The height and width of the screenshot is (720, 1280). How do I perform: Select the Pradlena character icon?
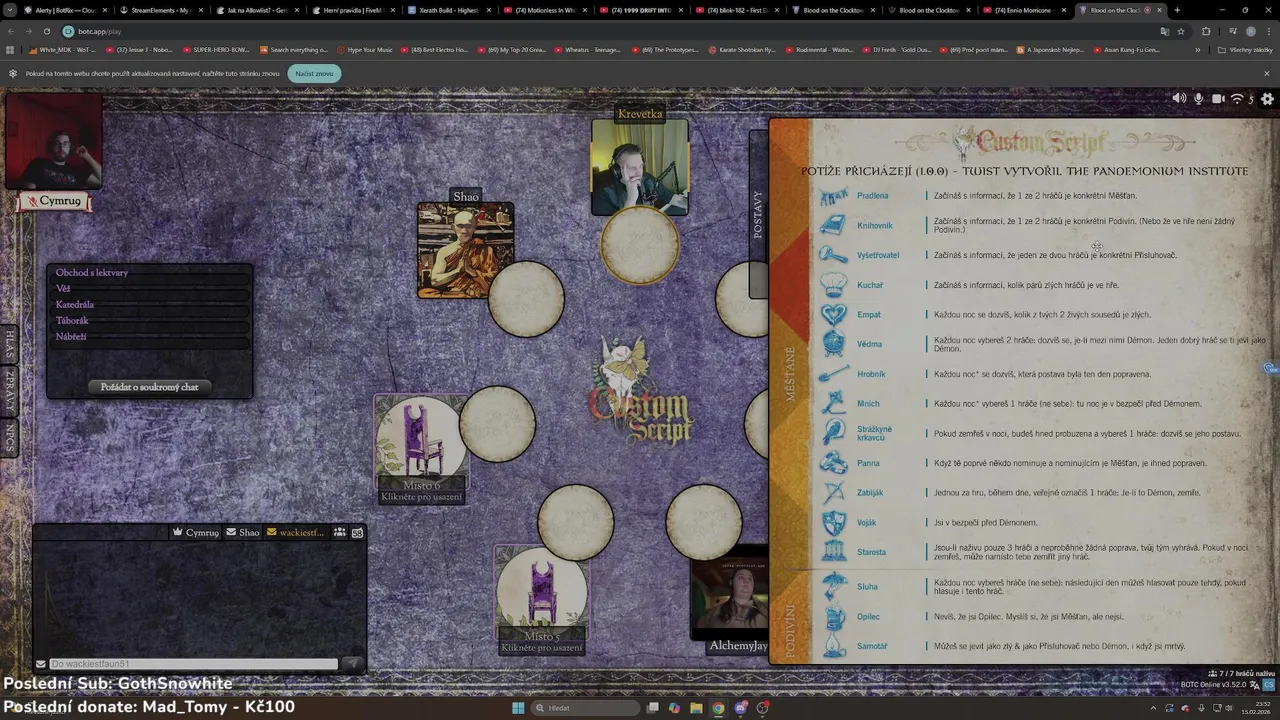tap(833, 196)
